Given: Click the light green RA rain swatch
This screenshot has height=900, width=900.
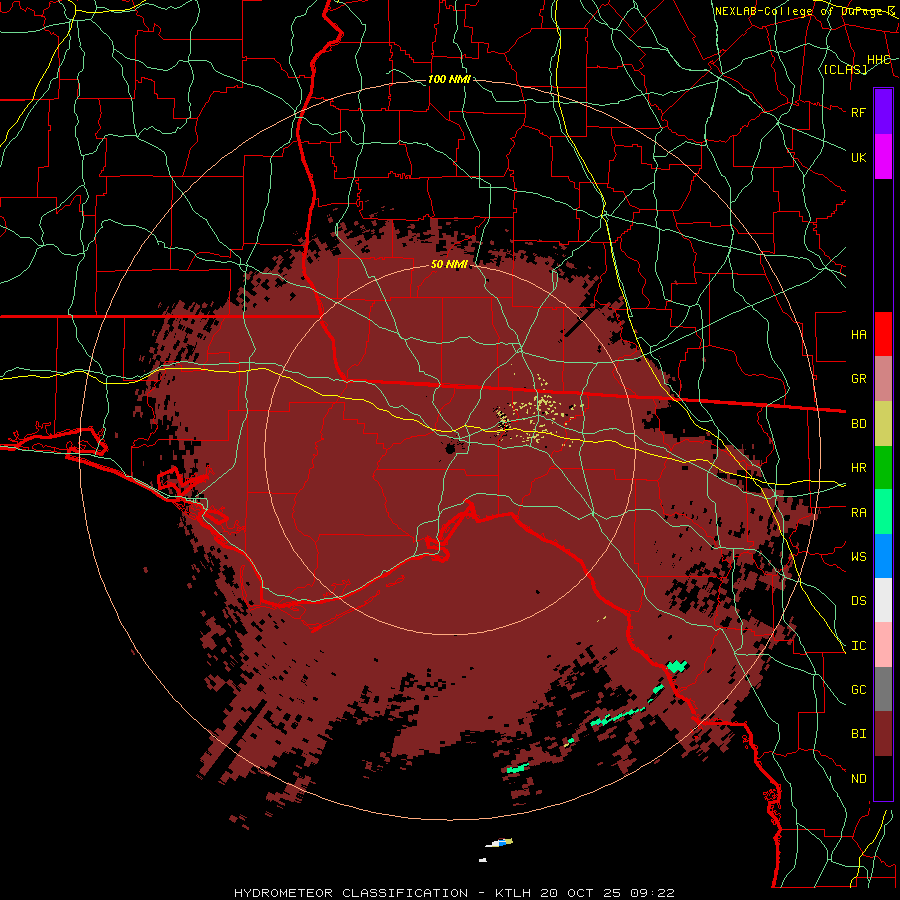Looking at the screenshot, I should [x=883, y=512].
